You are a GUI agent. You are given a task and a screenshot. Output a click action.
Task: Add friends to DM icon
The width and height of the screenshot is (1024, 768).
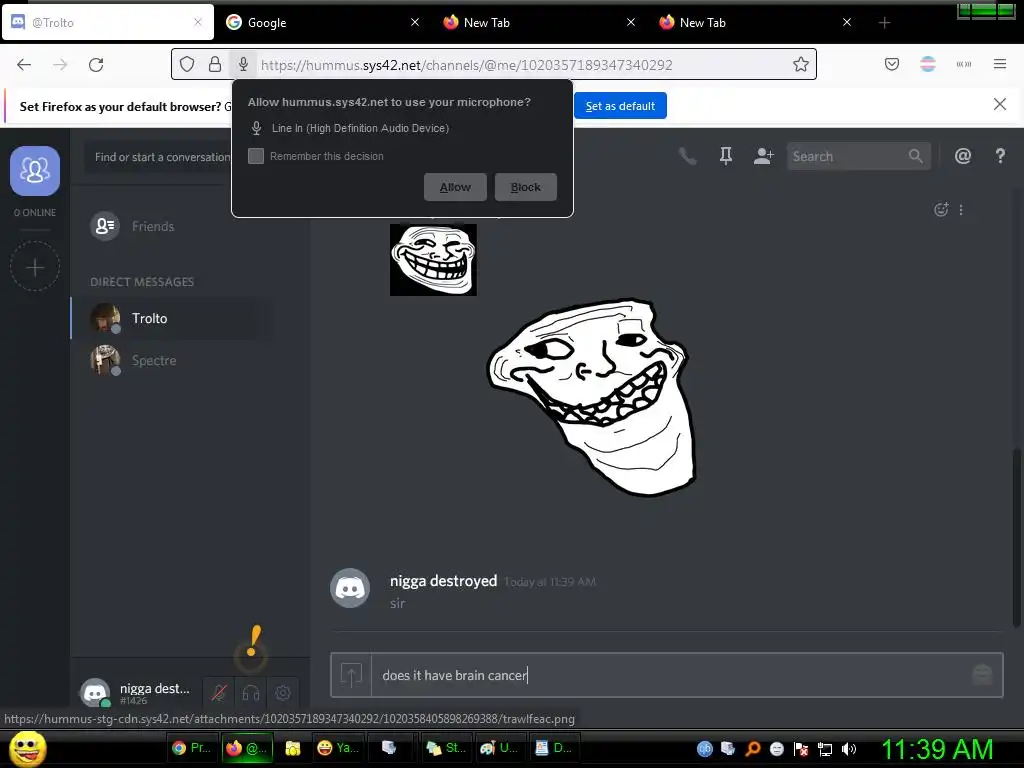763,156
